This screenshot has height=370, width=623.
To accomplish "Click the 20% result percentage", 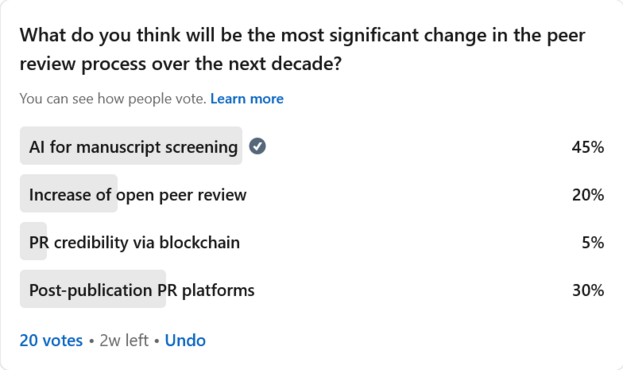I will click(588, 195).
